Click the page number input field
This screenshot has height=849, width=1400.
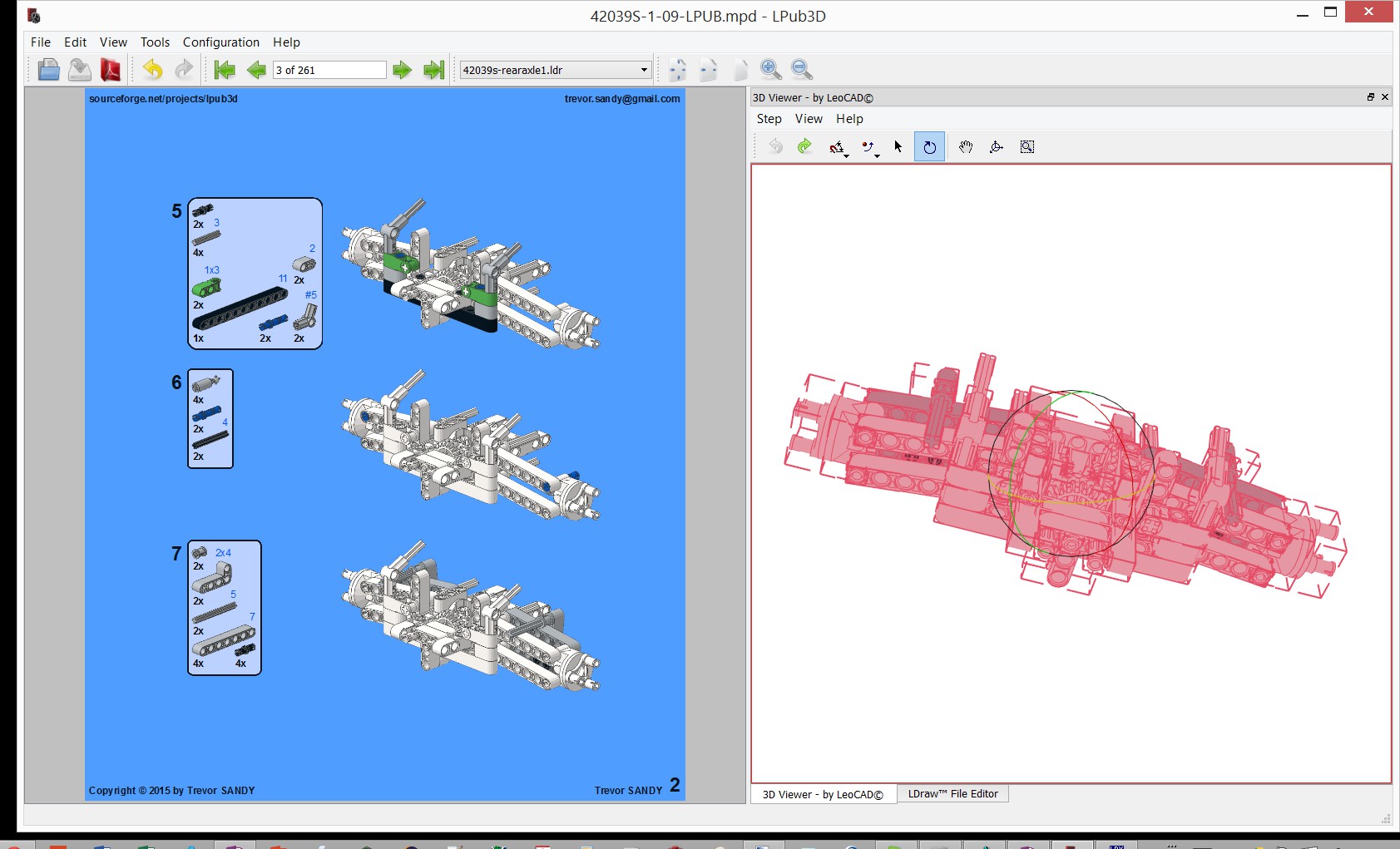pos(329,70)
